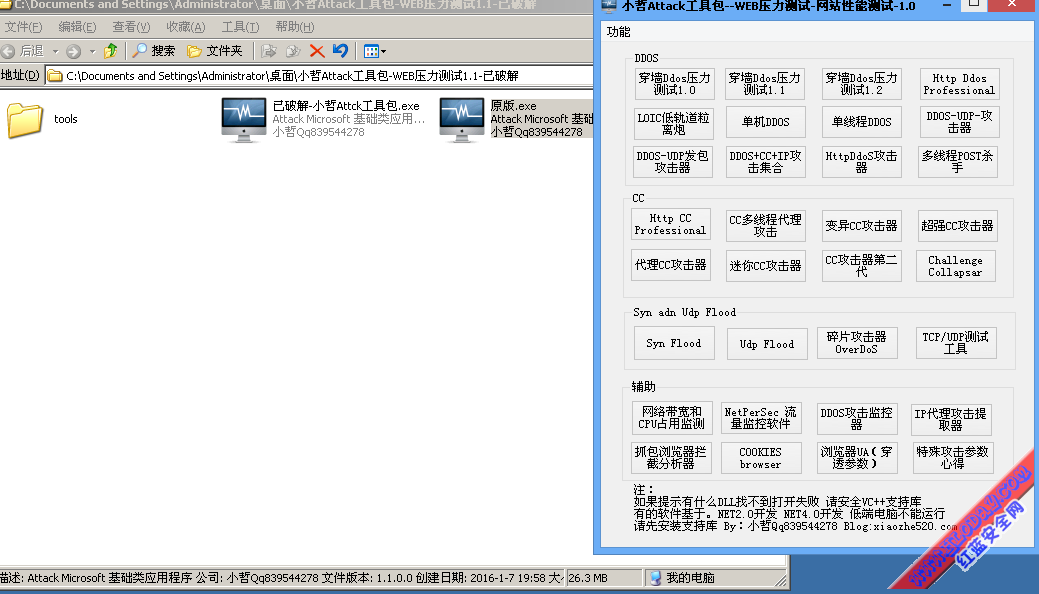Click the Forward arrow icon in Explorer
Viewport: 1039px width, 594px height.
click(74, 51)
